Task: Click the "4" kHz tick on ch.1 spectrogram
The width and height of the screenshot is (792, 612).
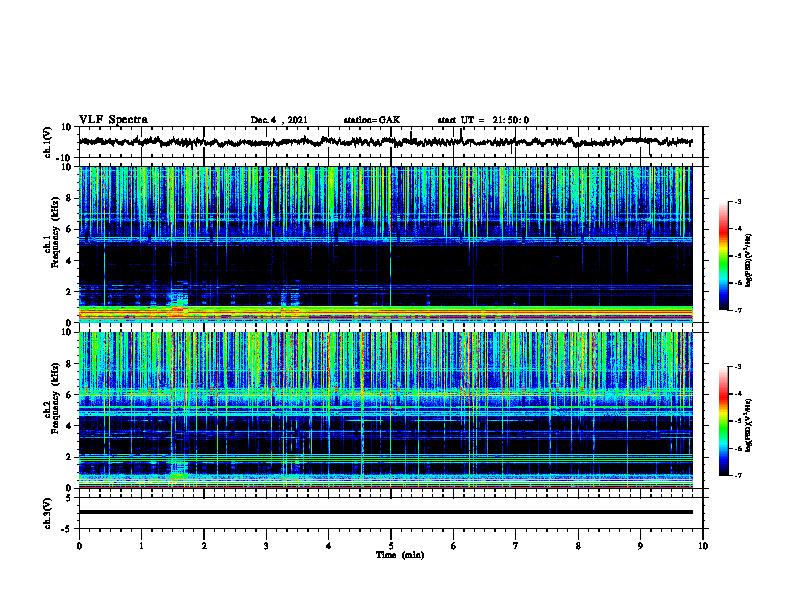Action: tap(70, 261)
